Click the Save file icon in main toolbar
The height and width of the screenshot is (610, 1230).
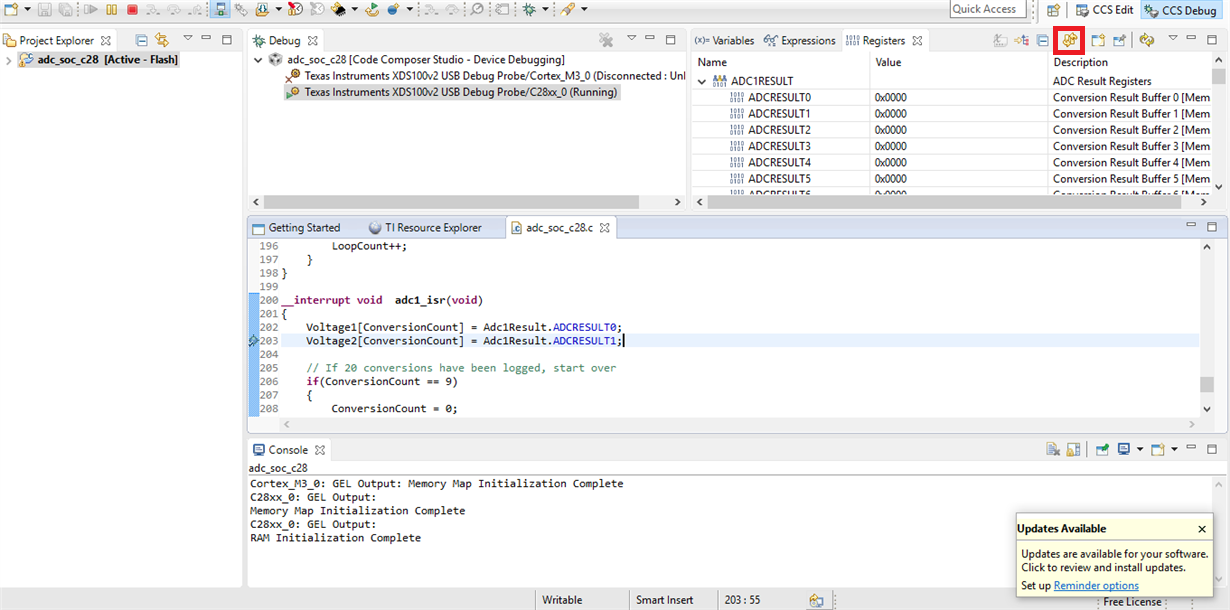click(x=45, y=9)
